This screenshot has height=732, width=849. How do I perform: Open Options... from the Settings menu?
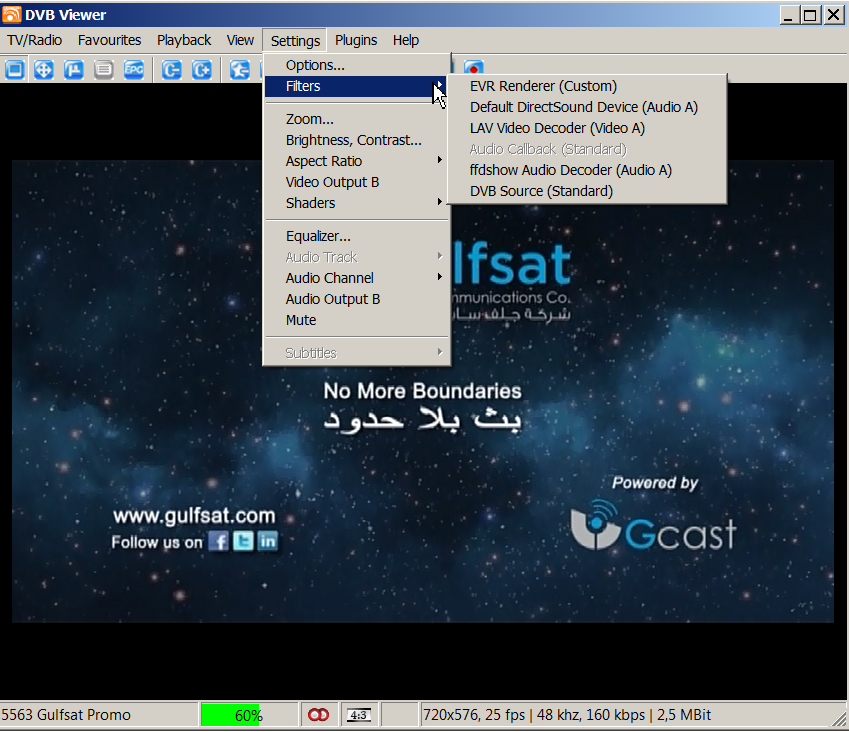click(x=315, y=65)
